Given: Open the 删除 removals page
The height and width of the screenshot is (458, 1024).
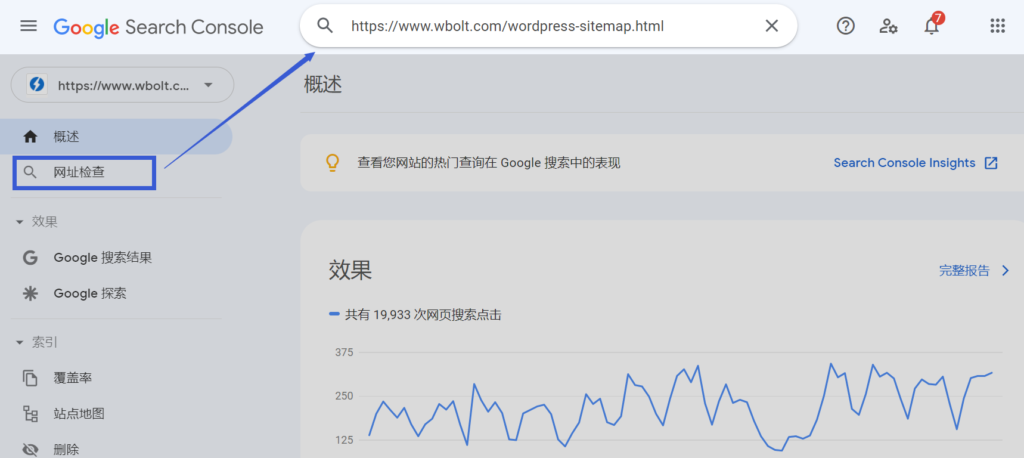Looking at the screenshot, I should point(66,450).
